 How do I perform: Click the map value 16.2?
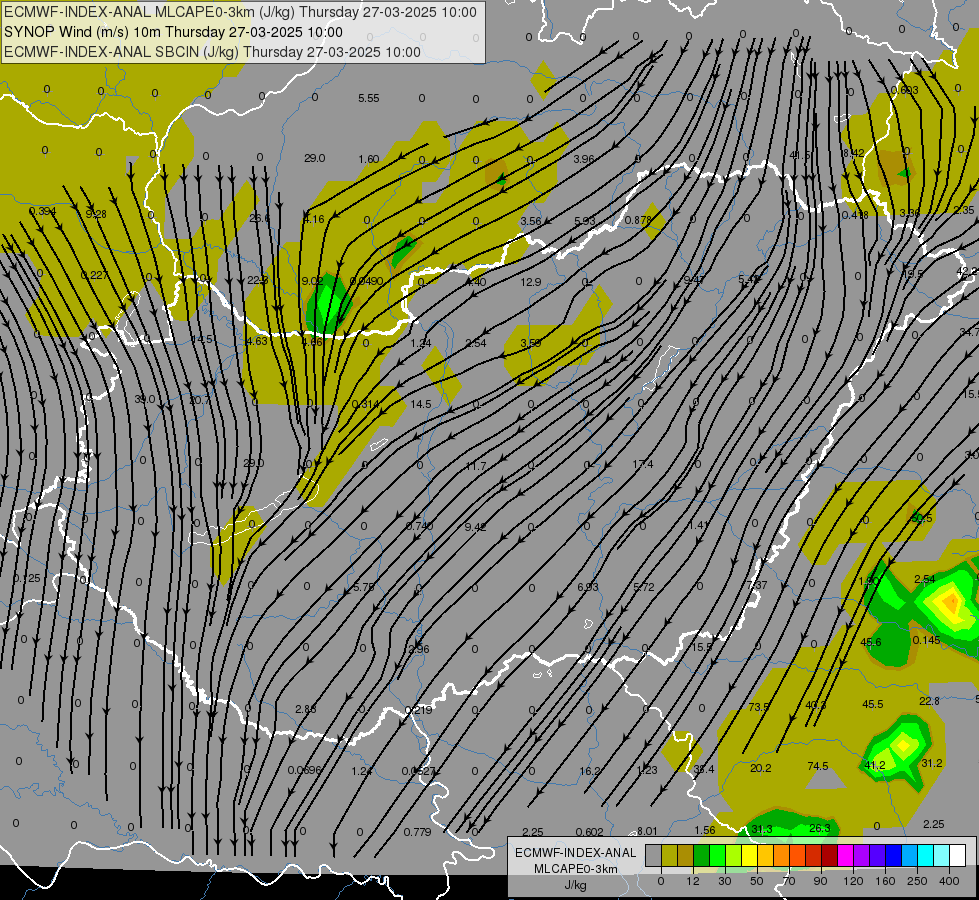pyautogui.click(x=589, y=771)
